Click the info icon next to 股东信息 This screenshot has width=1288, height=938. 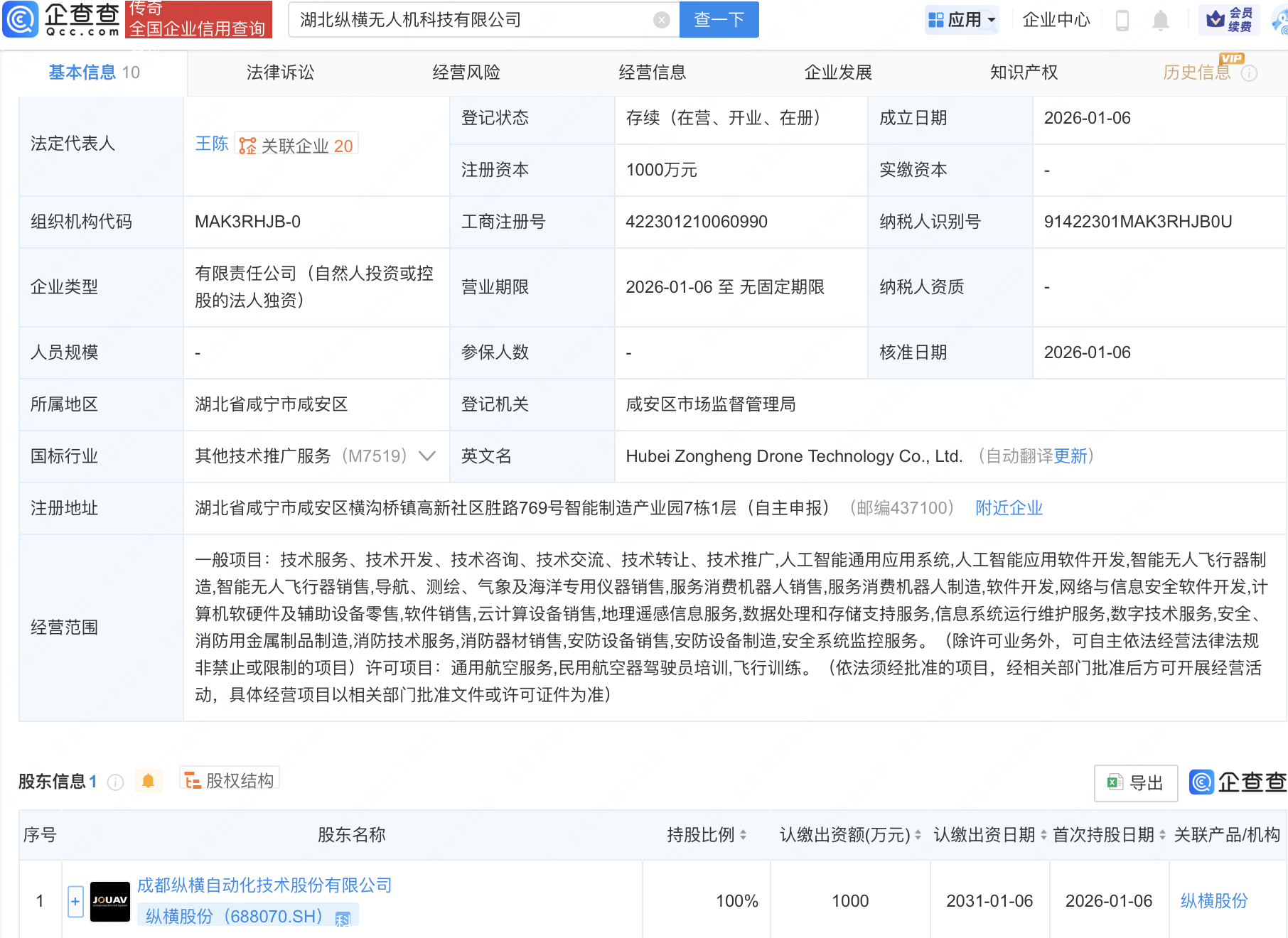click(x=115, y=782)
